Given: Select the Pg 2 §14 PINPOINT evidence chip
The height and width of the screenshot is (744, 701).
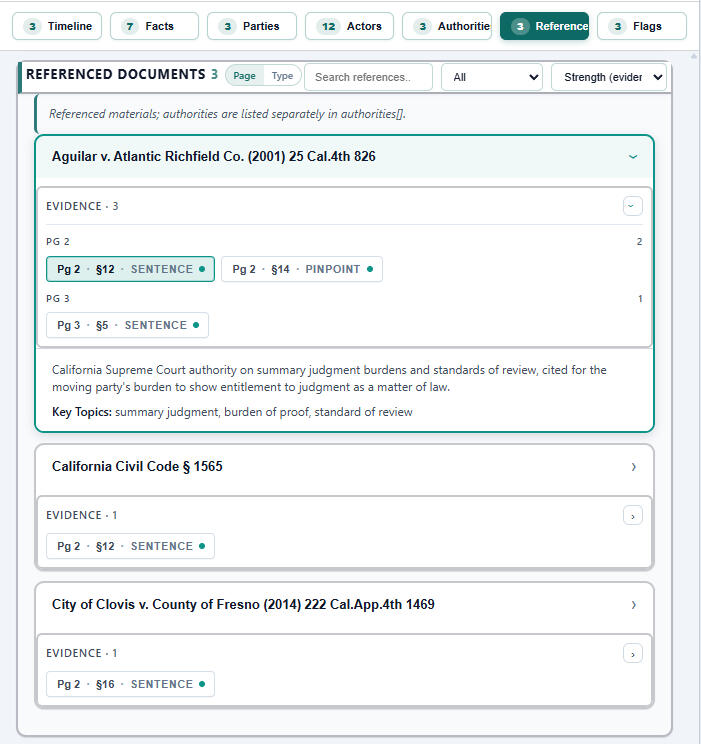Looking at the screenshot, I should pyautogui.click(x=301, y=269).
